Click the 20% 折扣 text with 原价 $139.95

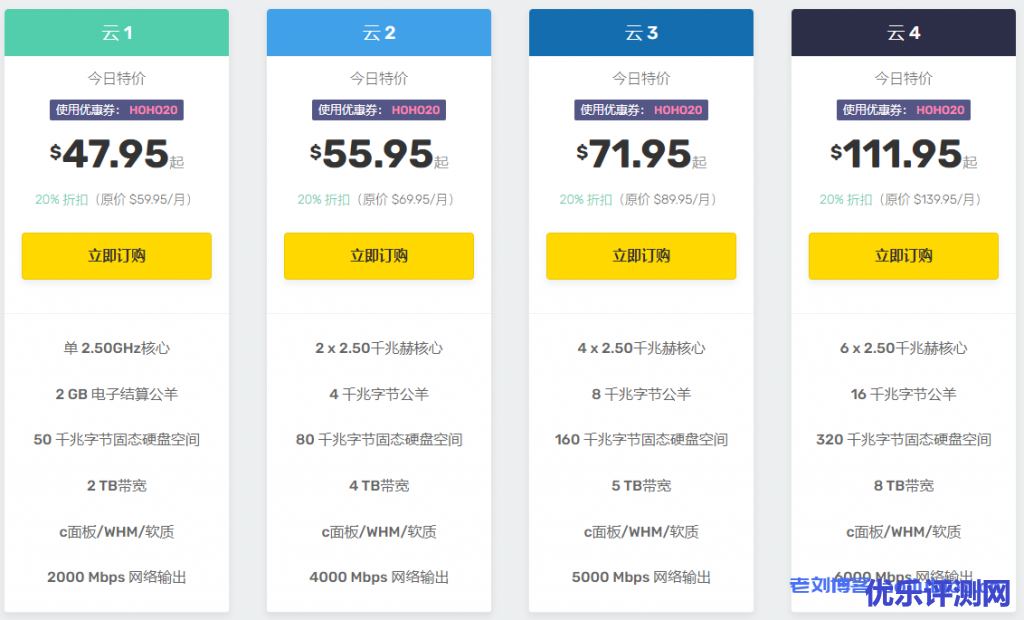coord(903,200)
